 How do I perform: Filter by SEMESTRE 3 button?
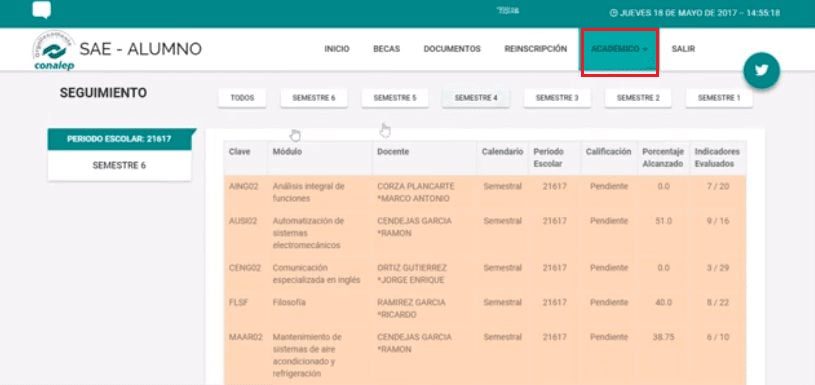(557, 98)
